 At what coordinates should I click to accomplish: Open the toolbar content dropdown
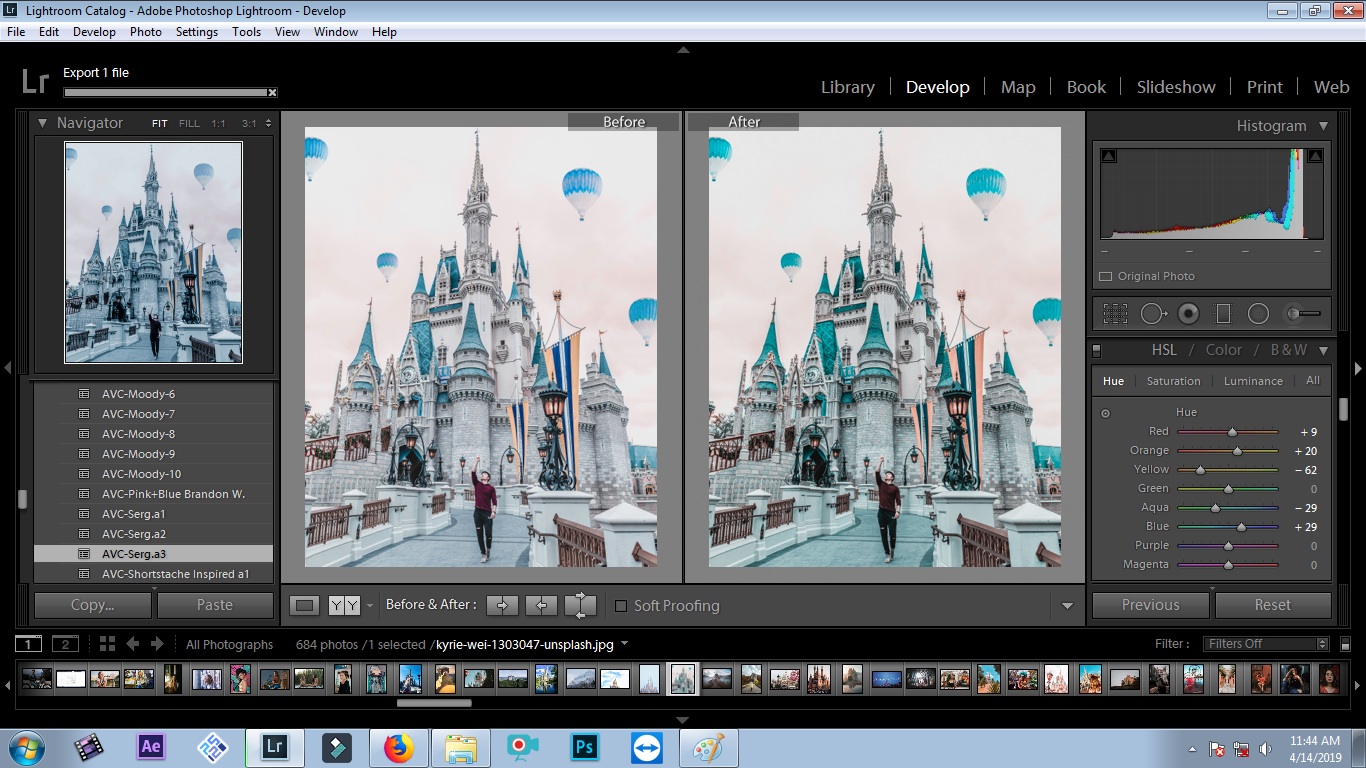click(1067, 606)
